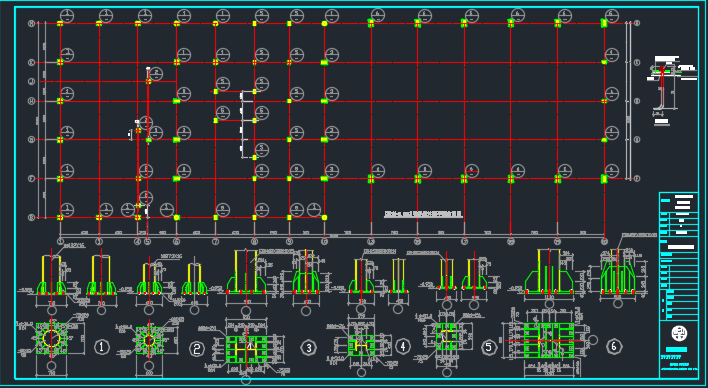Click the wide elevation detail with tall yellow column
The width and height of the screenshot is (708, 388).
pos(549,272)
